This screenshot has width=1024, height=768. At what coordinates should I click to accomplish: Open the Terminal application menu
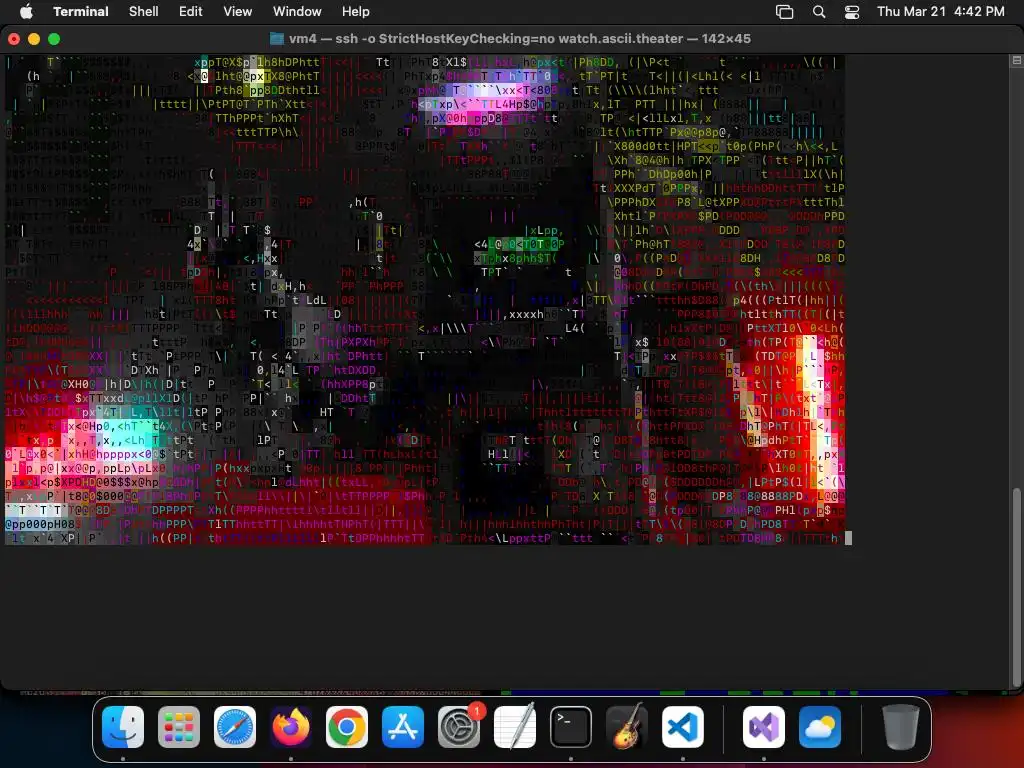(80, 12)
